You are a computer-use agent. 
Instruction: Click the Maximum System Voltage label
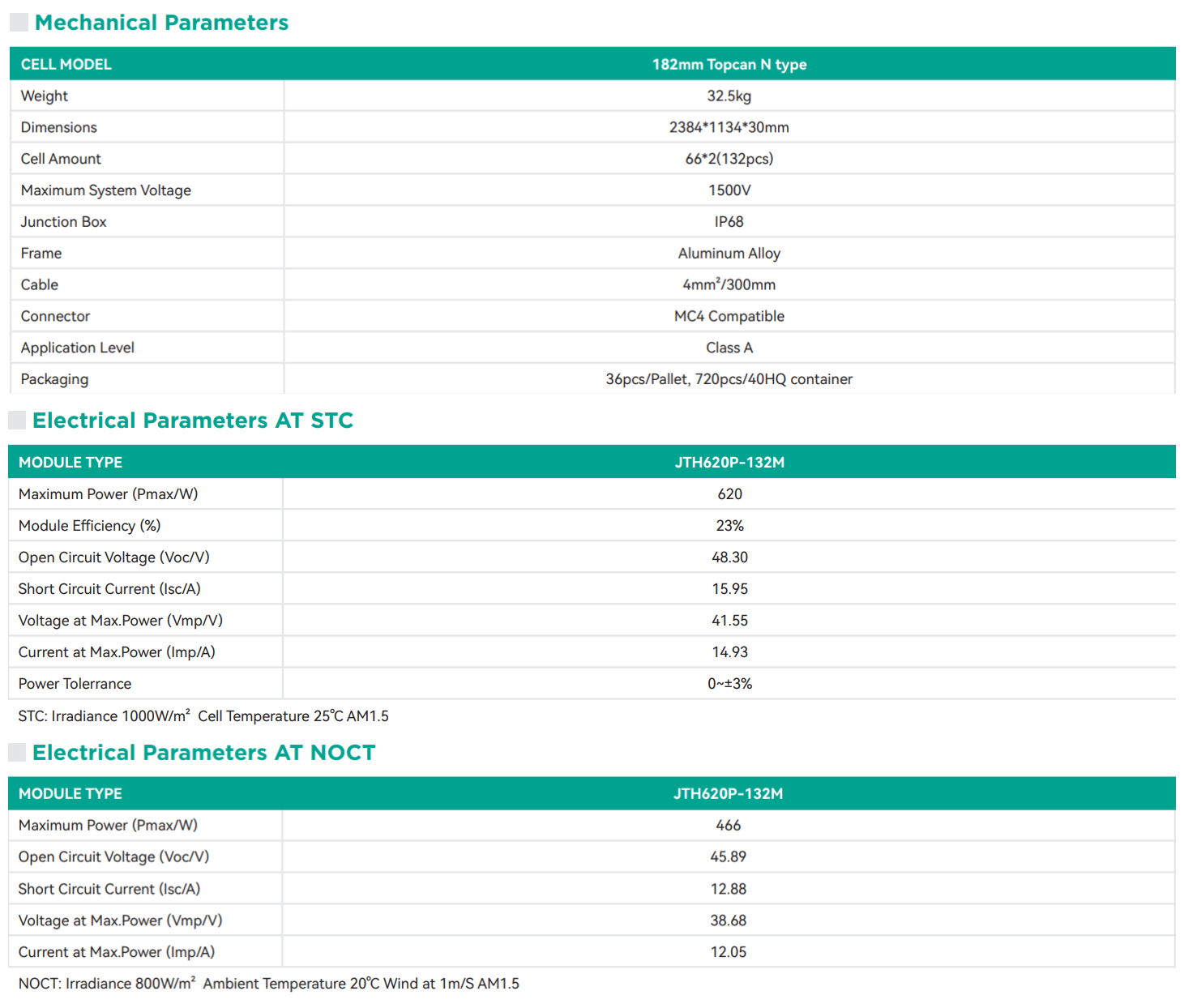tap(106, 190)
